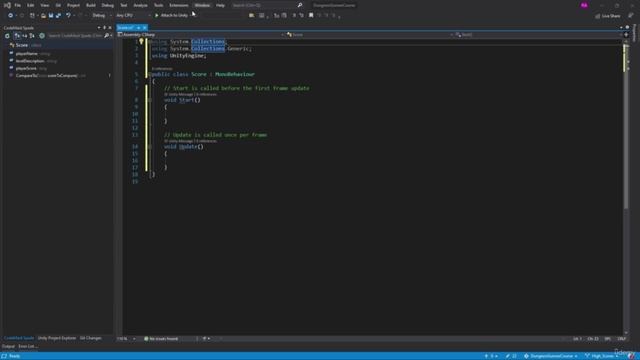Screen dimensions: 640x360
Task: Click the Open File folder icon
Action: click(x=43, y=16)
